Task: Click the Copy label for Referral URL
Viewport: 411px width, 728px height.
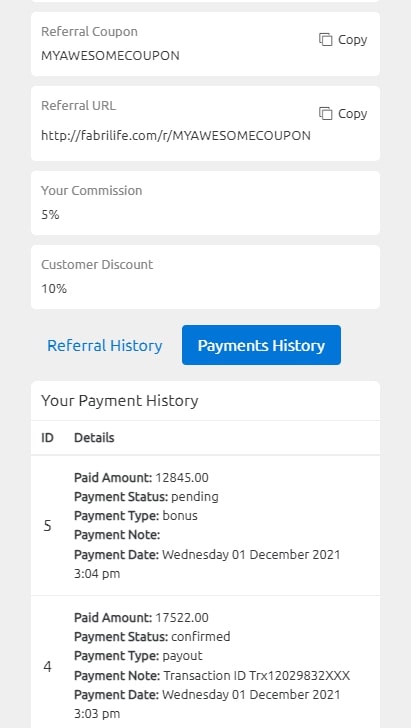Action: [x=352, y=114]
